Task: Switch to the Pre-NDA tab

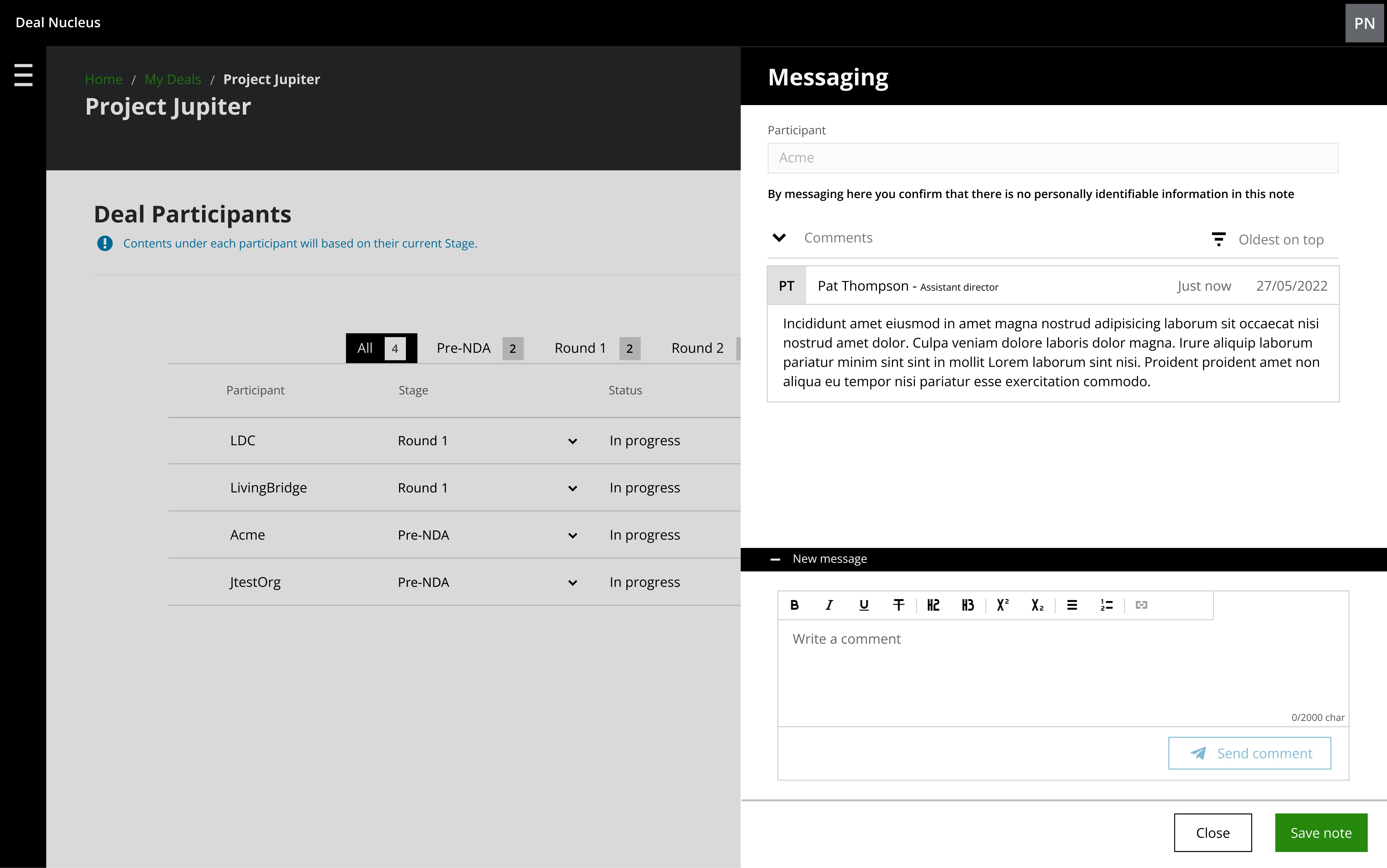Action: click(479, 348)
